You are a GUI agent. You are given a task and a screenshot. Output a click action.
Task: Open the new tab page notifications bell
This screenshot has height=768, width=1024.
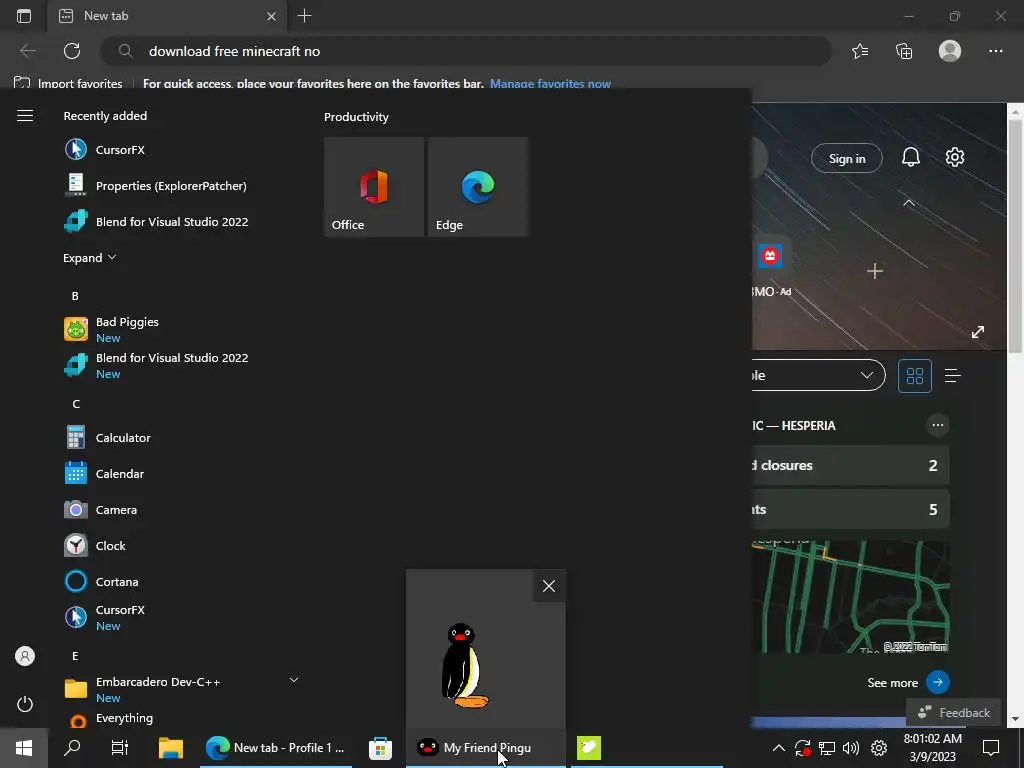click(910, 157)
